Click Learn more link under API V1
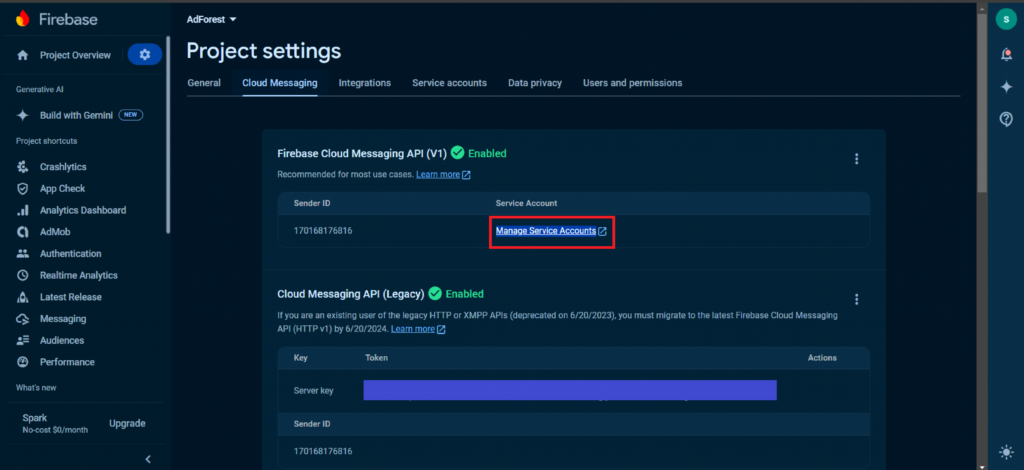Viewport: 1024px width, 470px height. 438,175
